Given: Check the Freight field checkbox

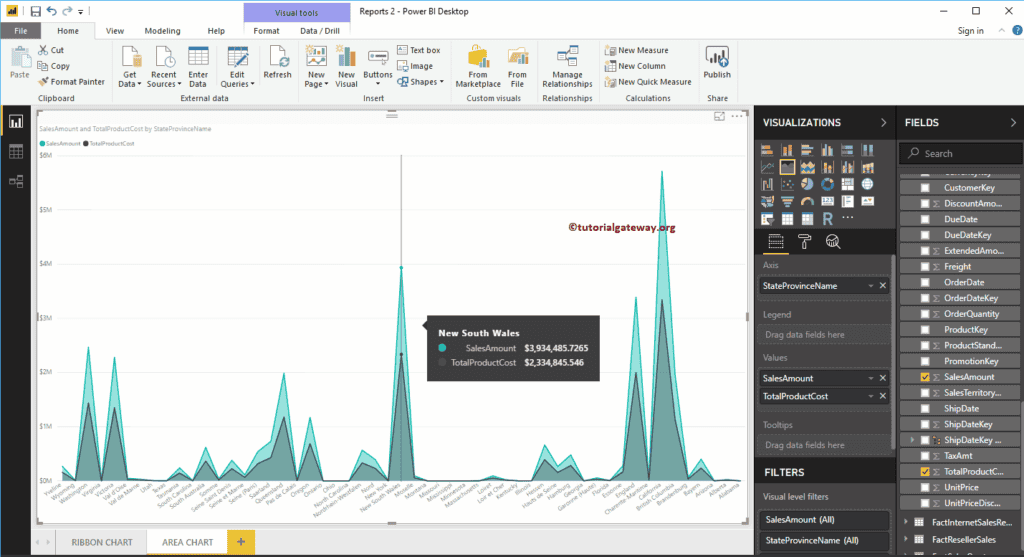Looking at the screenshot, I should pos(925,267).
